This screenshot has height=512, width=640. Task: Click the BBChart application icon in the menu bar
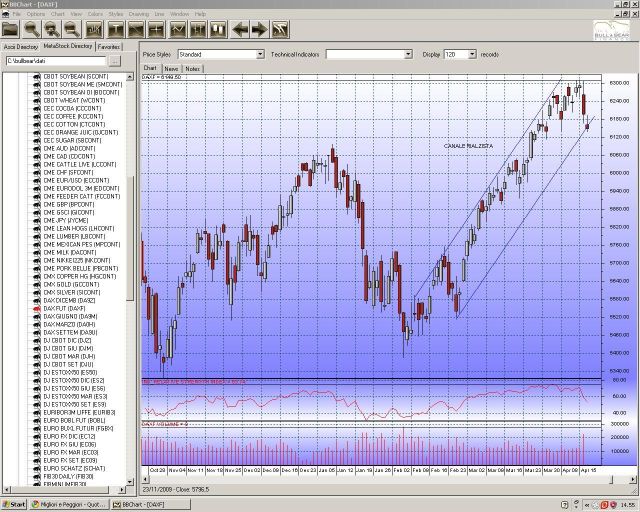5,14
